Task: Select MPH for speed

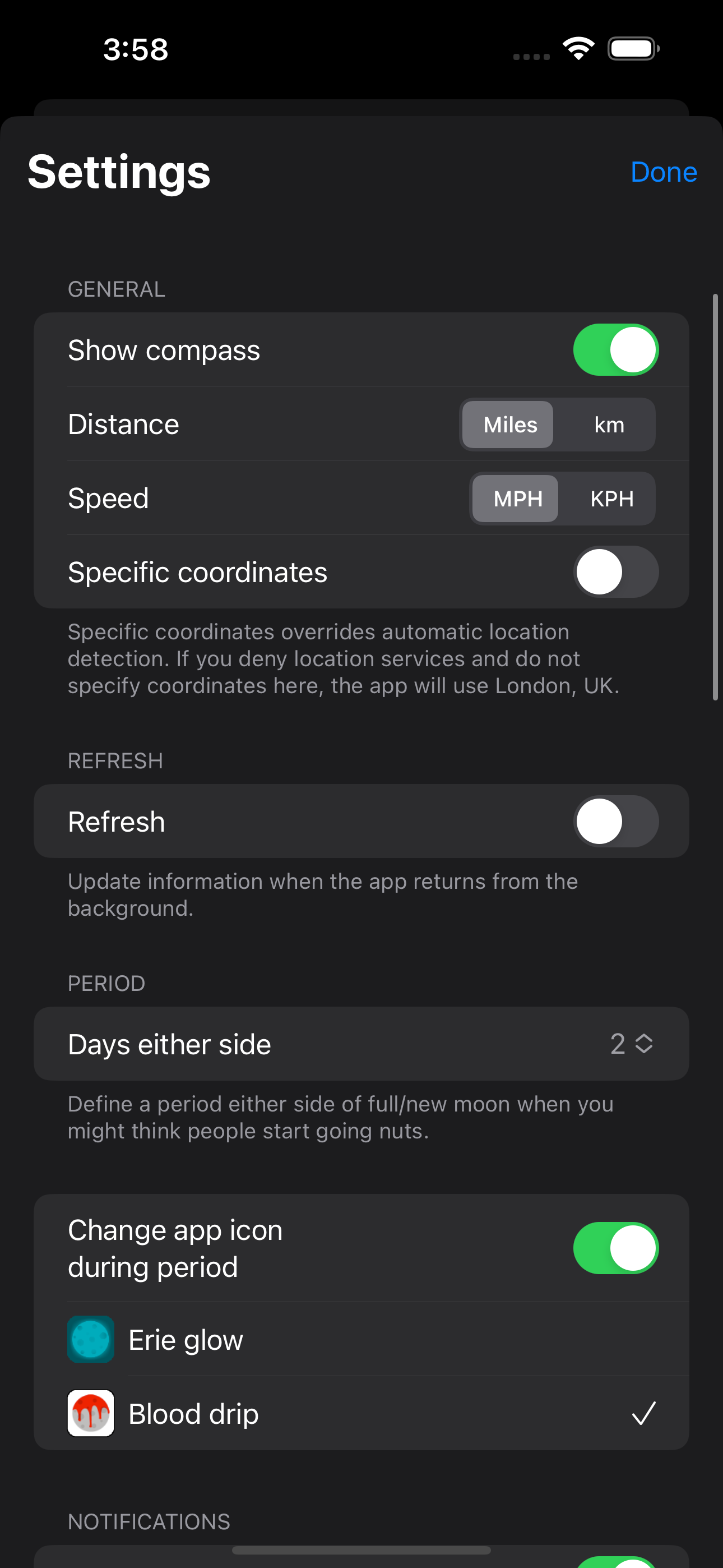Action: pyautogui.click(x=517, y=499)
